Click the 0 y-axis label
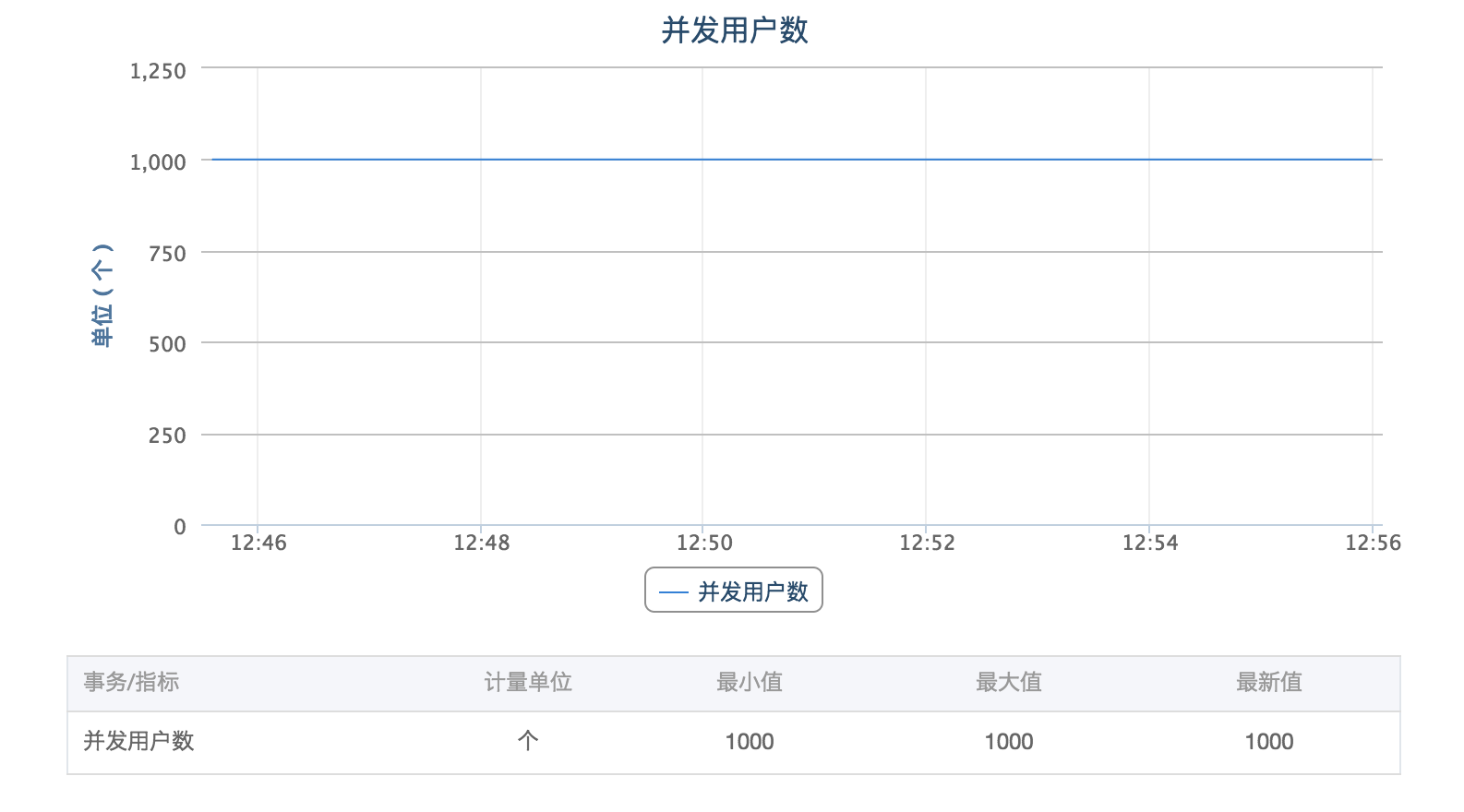Screen dimensions: 1464x812 pyautogui.click(x=180, y=527)
